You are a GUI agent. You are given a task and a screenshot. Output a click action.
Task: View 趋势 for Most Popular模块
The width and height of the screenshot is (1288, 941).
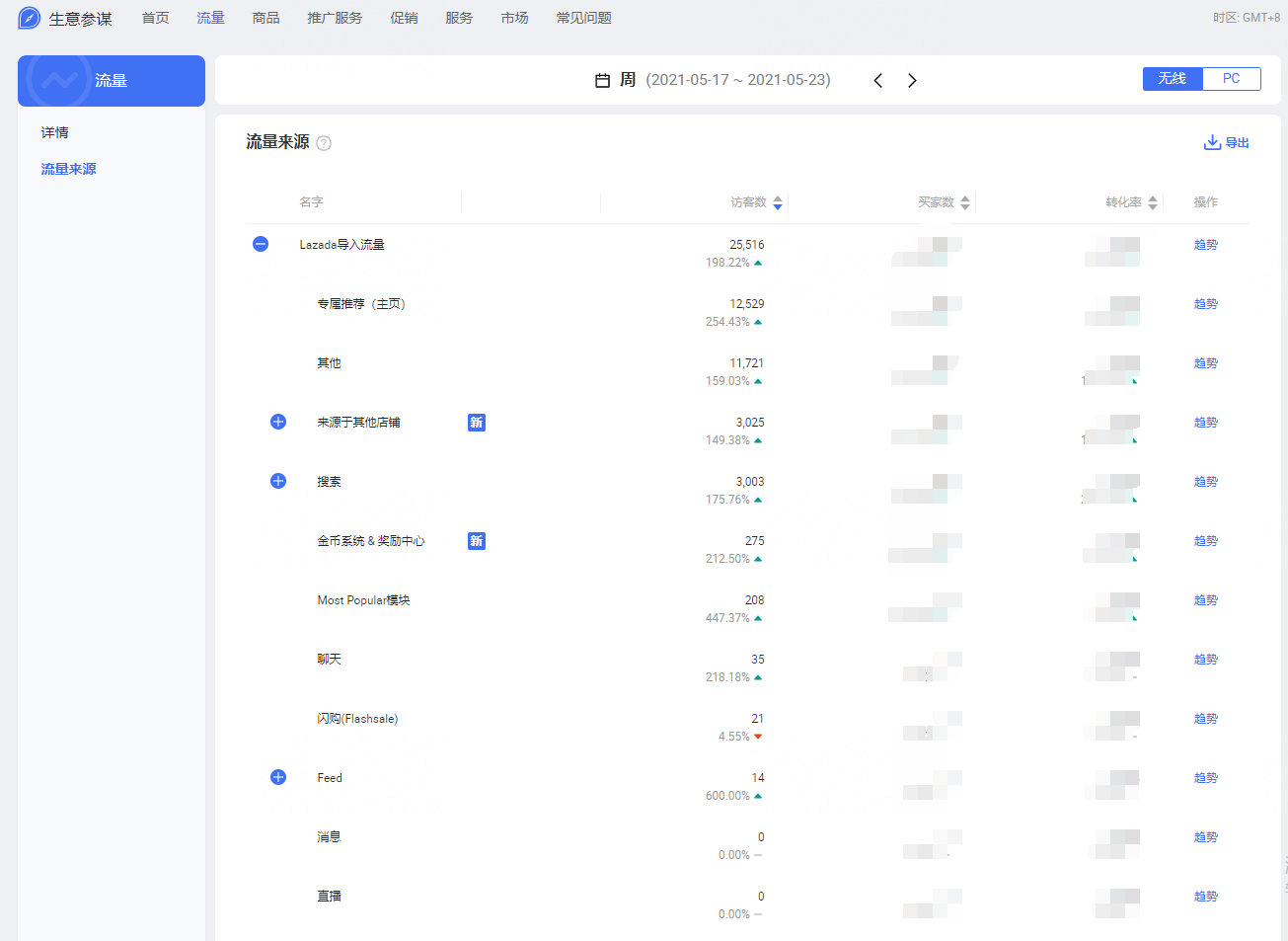pos(1205,600)
